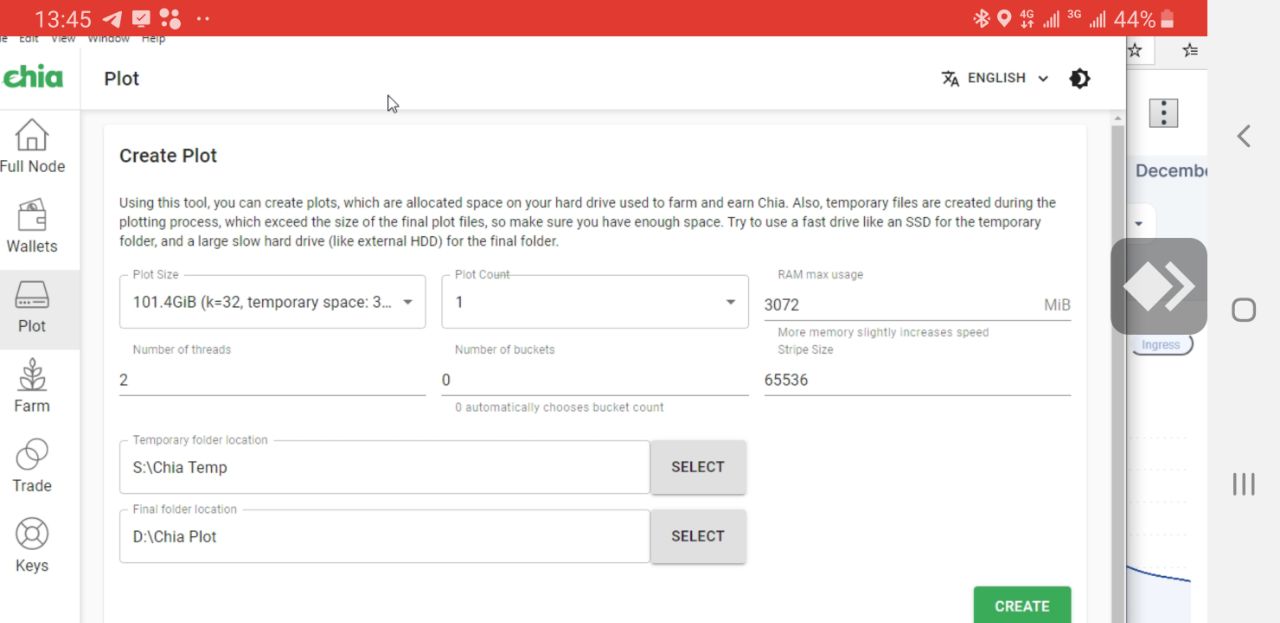Expand the Plot Count dropdown
This screenshot has width=1280, height=623.
(595, 302)
